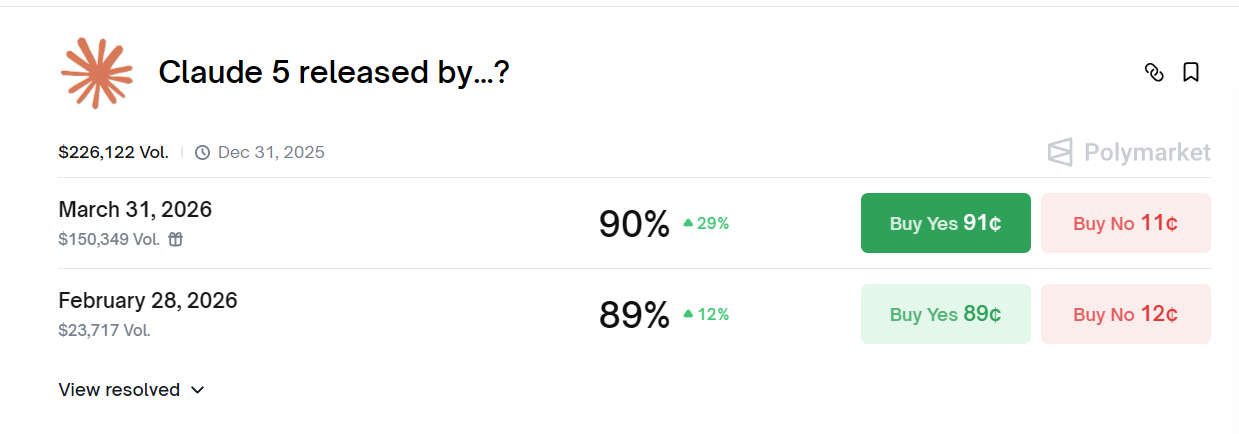Click the 89% probability value
This screenshot has height=434, width=1239.
pos(634,315)
